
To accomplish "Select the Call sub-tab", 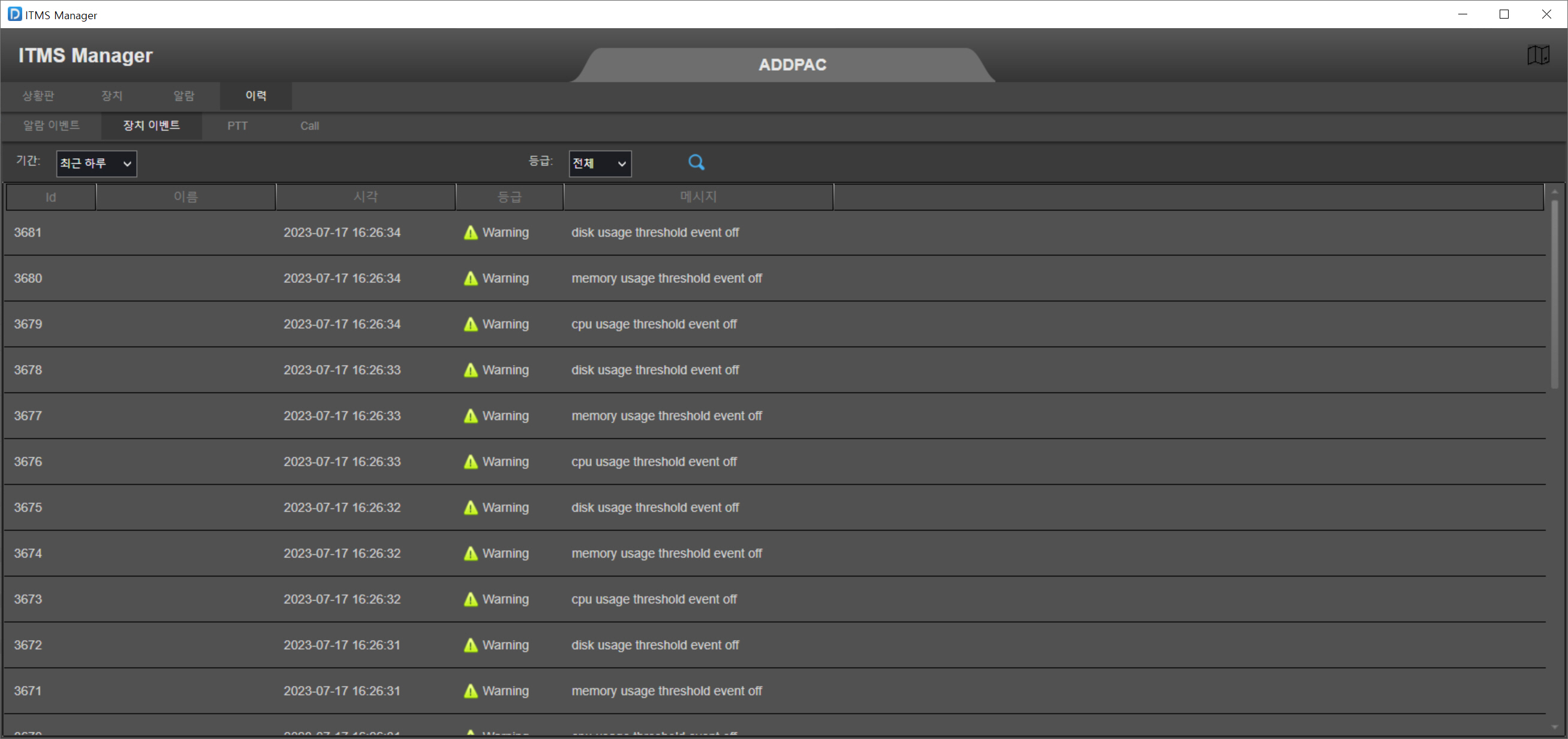I will (309, 126).
